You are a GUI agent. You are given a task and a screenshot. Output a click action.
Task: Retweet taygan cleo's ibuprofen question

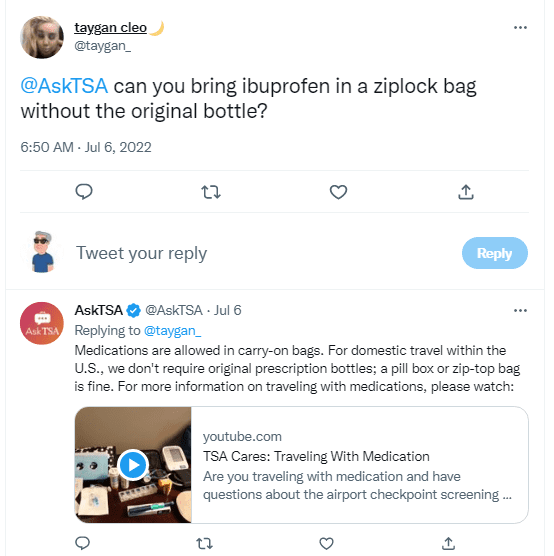pyautogui.click(x=211, y=192)
